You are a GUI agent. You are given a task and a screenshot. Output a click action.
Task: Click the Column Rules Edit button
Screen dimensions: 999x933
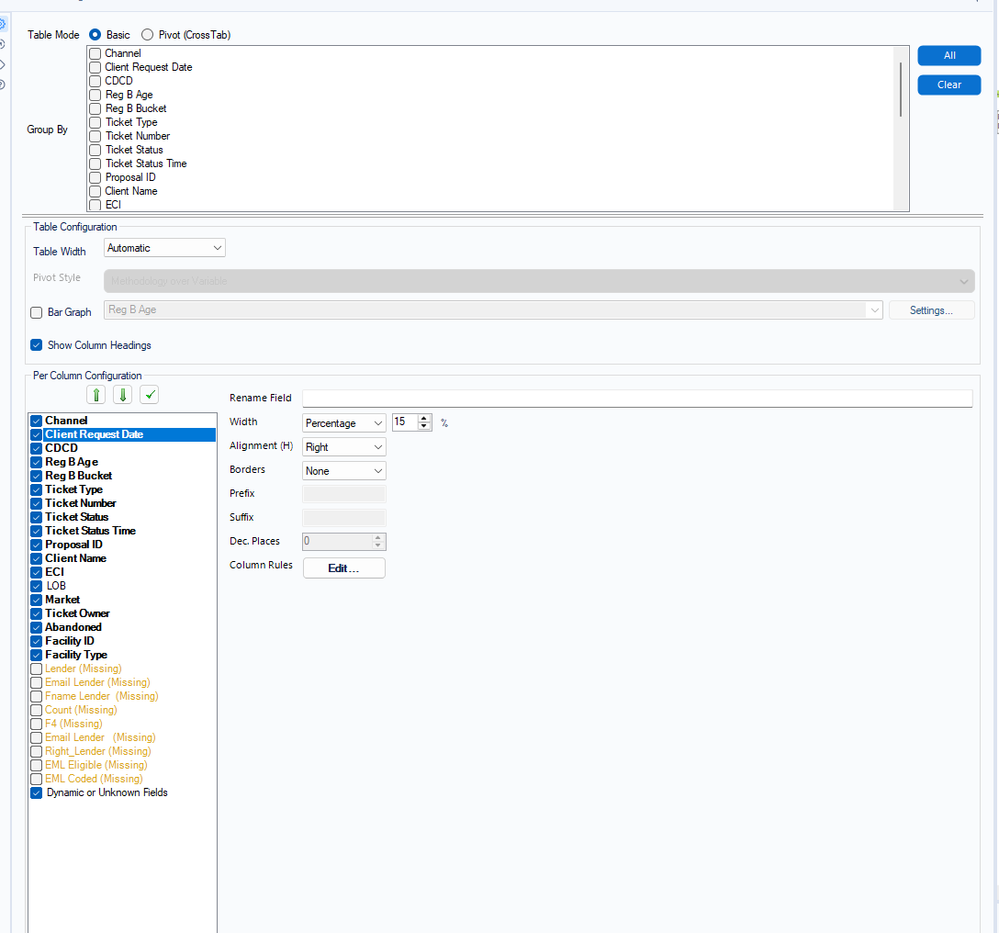coord(344,568)
